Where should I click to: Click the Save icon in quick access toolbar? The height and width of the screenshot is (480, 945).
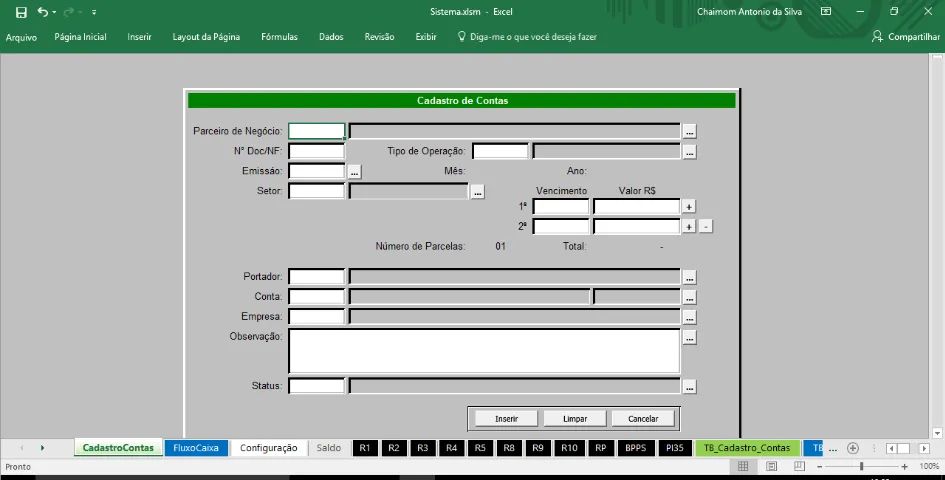click(x=21, y=12)
